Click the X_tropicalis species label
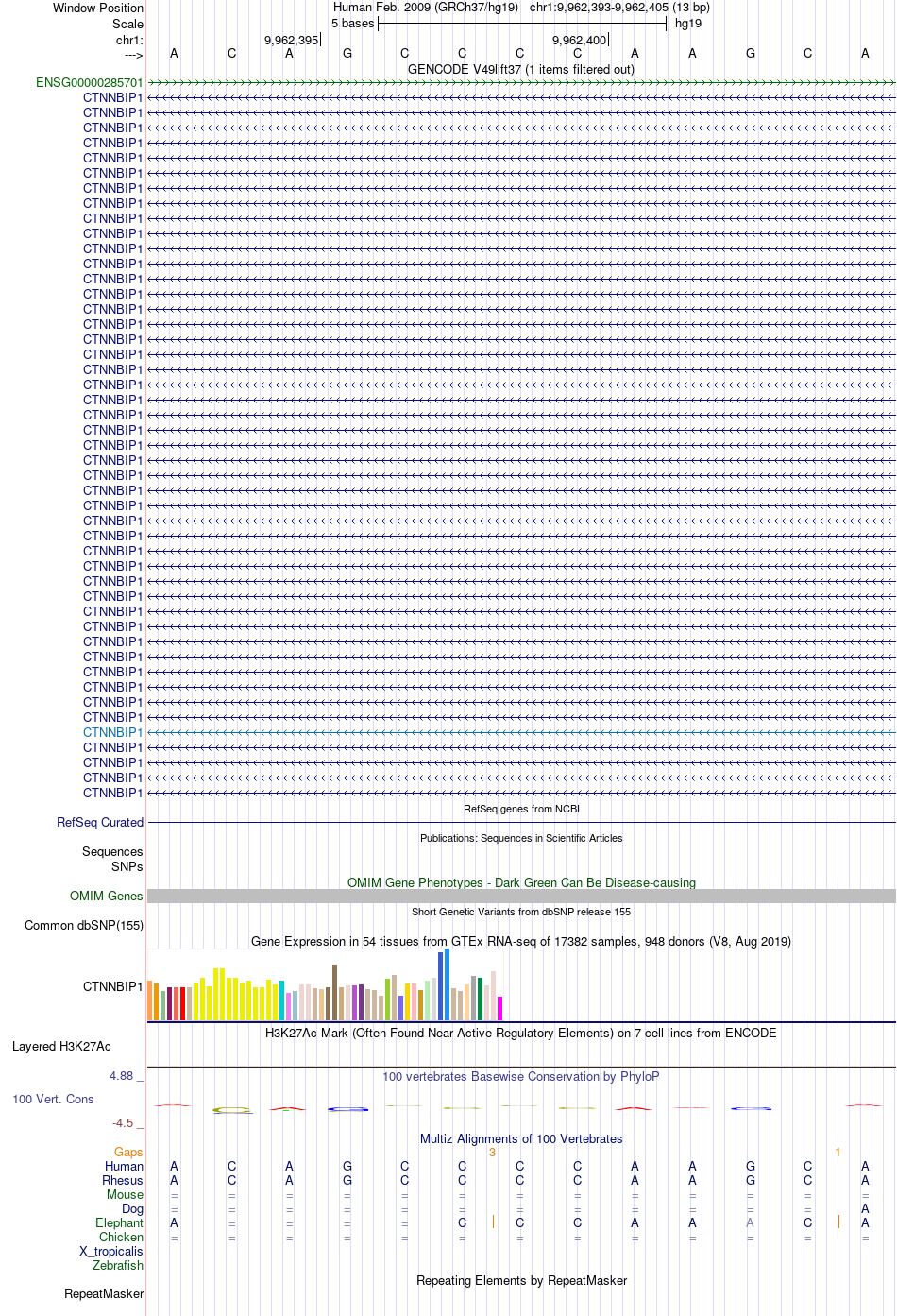 [111, 1251]
